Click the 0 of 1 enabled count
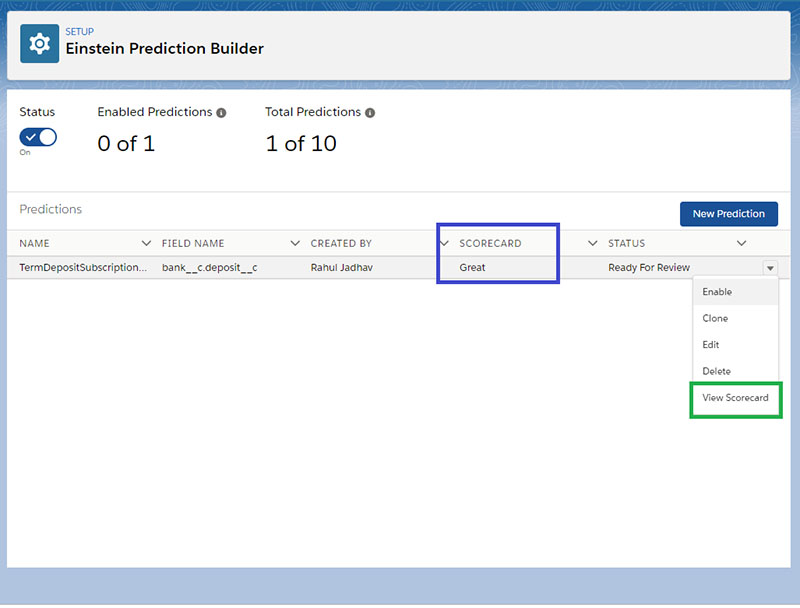The image size is (800, 608). (x=126, y=143)
